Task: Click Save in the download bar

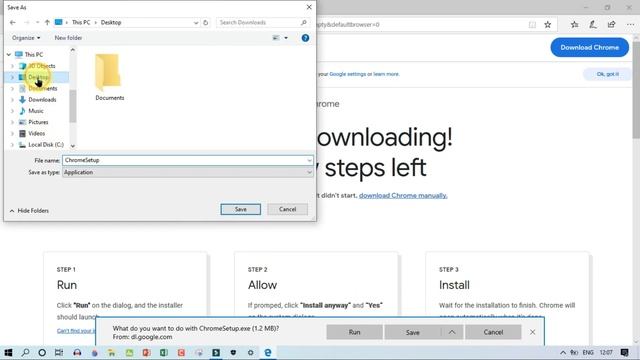Action: [413, 332]
